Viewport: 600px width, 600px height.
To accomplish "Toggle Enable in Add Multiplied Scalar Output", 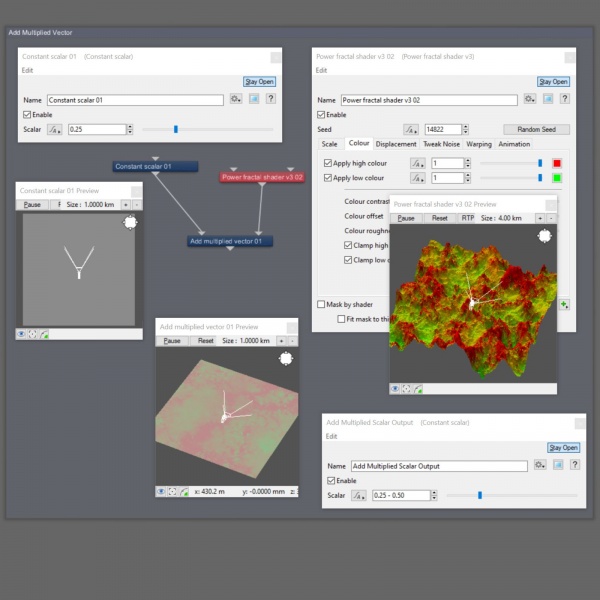I will coord(331,481).
